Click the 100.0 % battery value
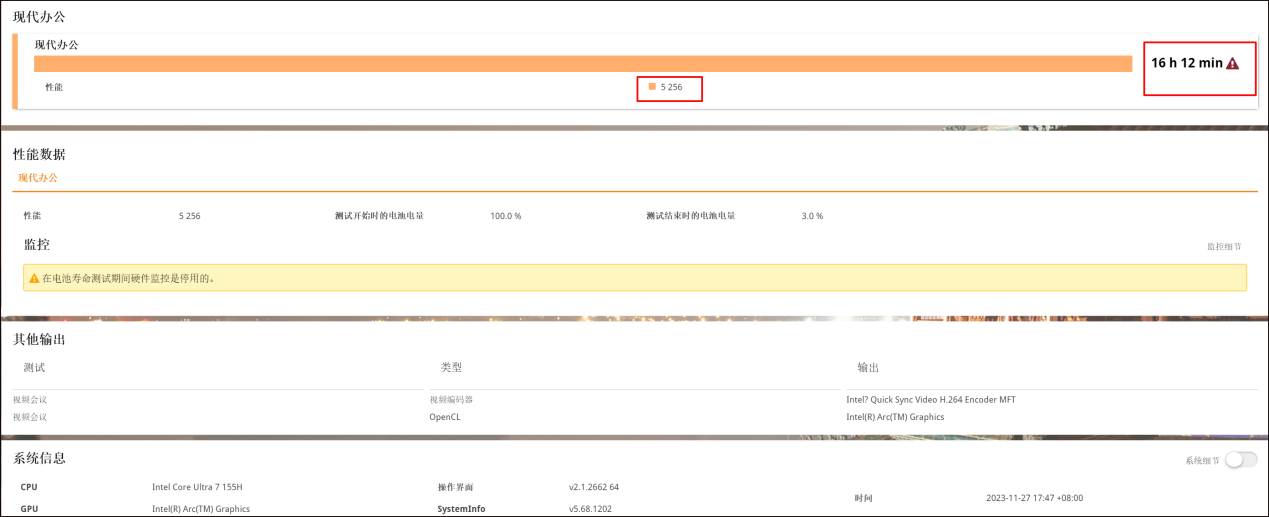This screenshot has height=517, width=1269. point(505,216)
